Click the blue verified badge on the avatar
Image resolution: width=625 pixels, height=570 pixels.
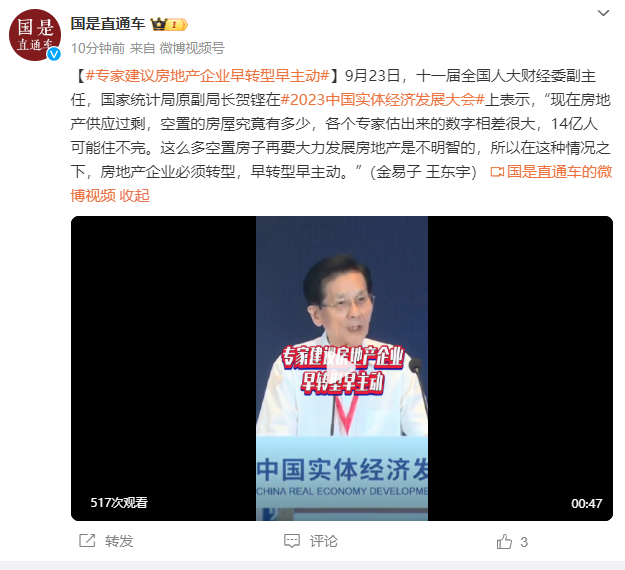(x=54, y=54)
